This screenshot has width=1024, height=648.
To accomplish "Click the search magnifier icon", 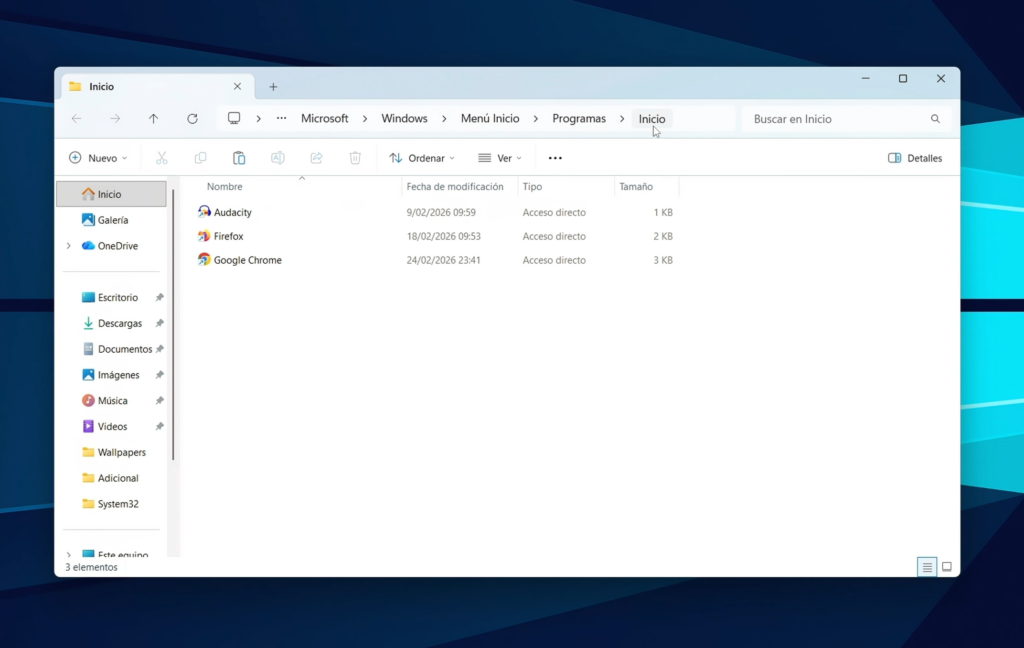I will pyautogui.click(x=935, y=119).
